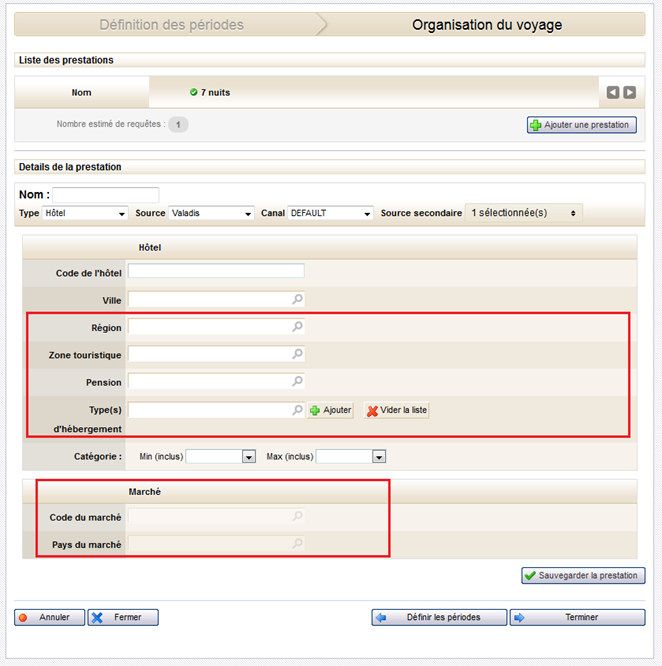Viewport: 662px width, 666px height.
Task: Click the magnifier in Type(s) d'hébergement field
Action: coord(297,410)
